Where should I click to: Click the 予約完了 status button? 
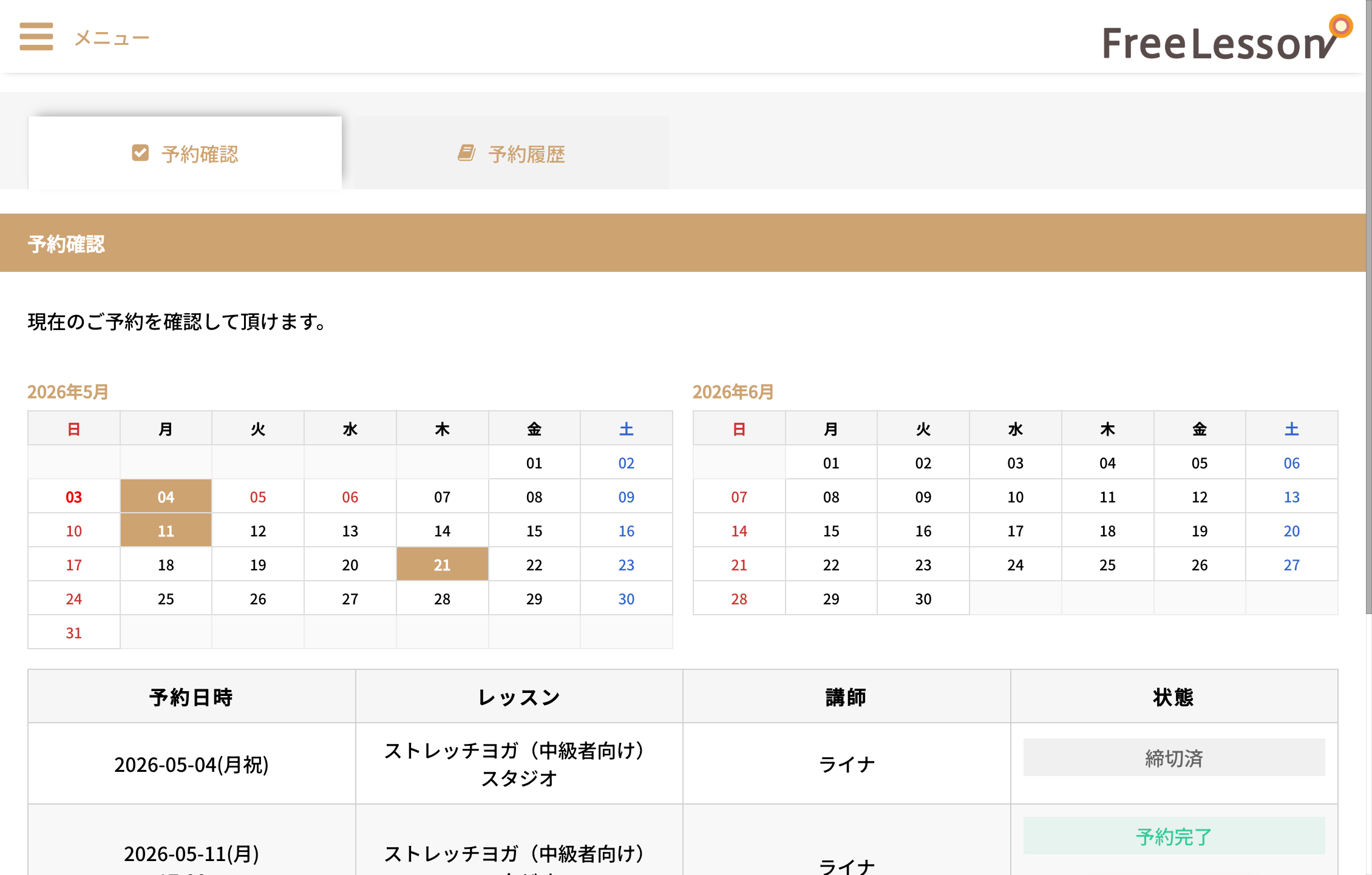point(1173,836)
